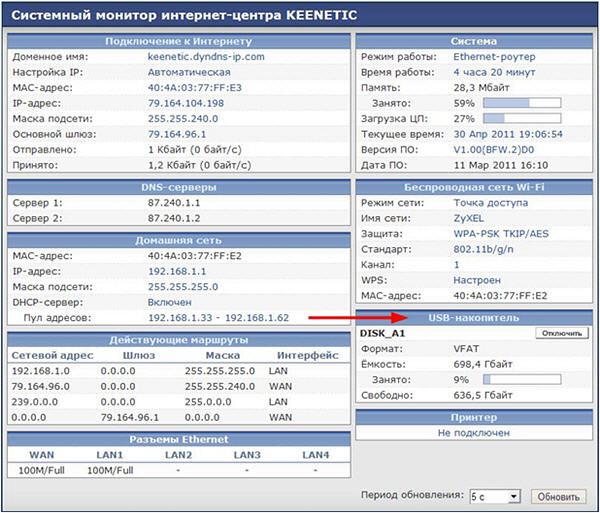The width and height of the screenshot is (600, 513).
Task: Click the Автоматическая IP setting link
Action: (188, 73)
